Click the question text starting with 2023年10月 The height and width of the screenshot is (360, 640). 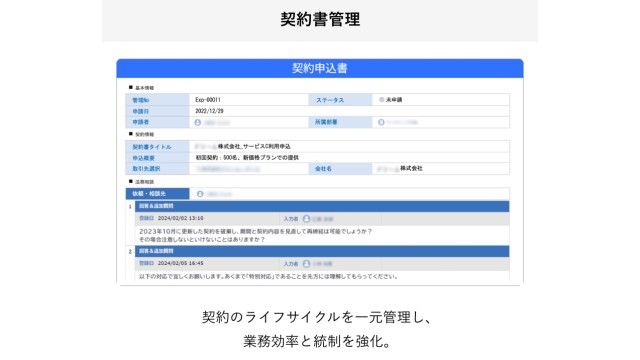(256, 231)
